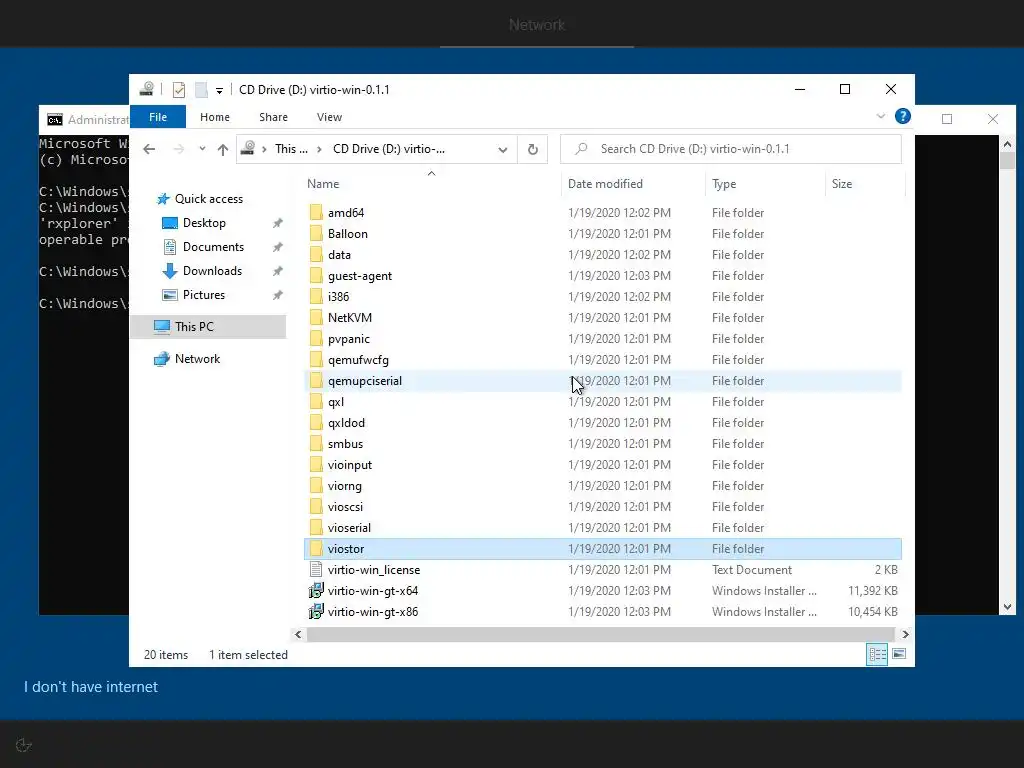Go back with the Back arrow
The height and width of the screenshot is (768, 1024).
pyautogui.click(x=149, y=149)
